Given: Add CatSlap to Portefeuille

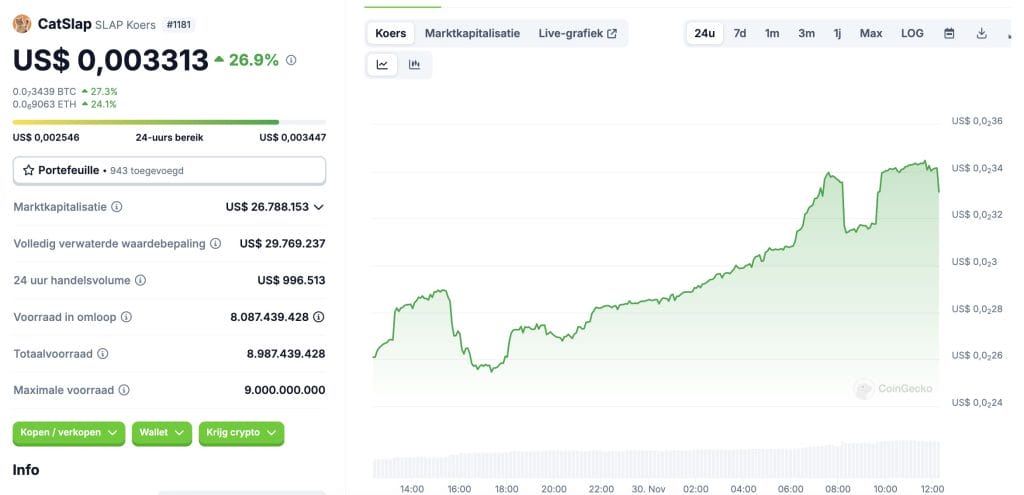Looking at the screenshot, I should click(169, 170).
